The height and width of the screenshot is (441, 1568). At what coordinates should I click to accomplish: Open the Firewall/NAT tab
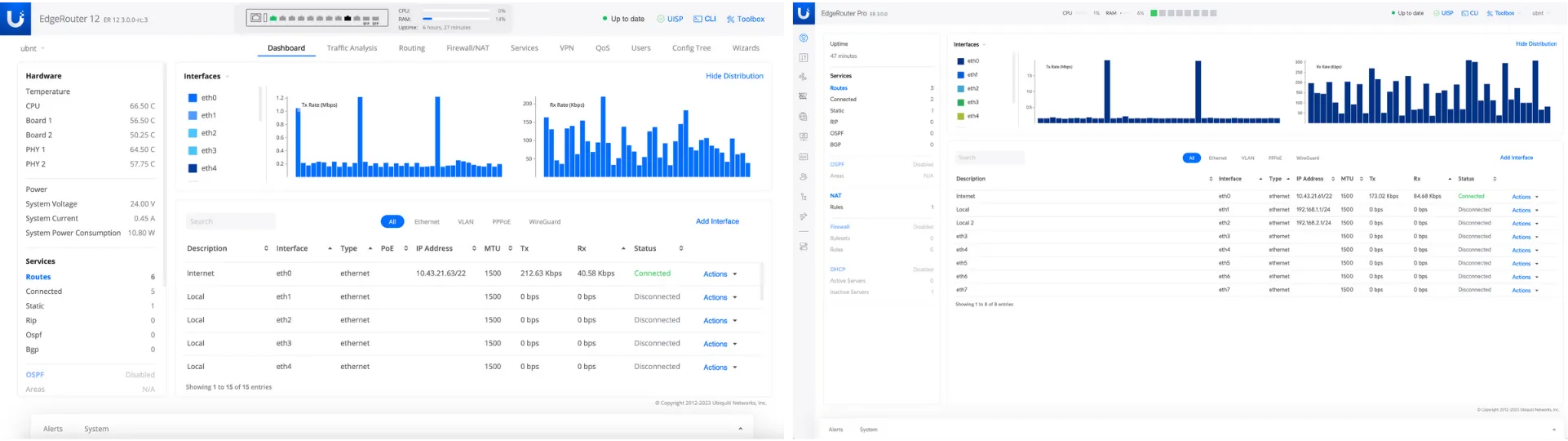point(467,48)
